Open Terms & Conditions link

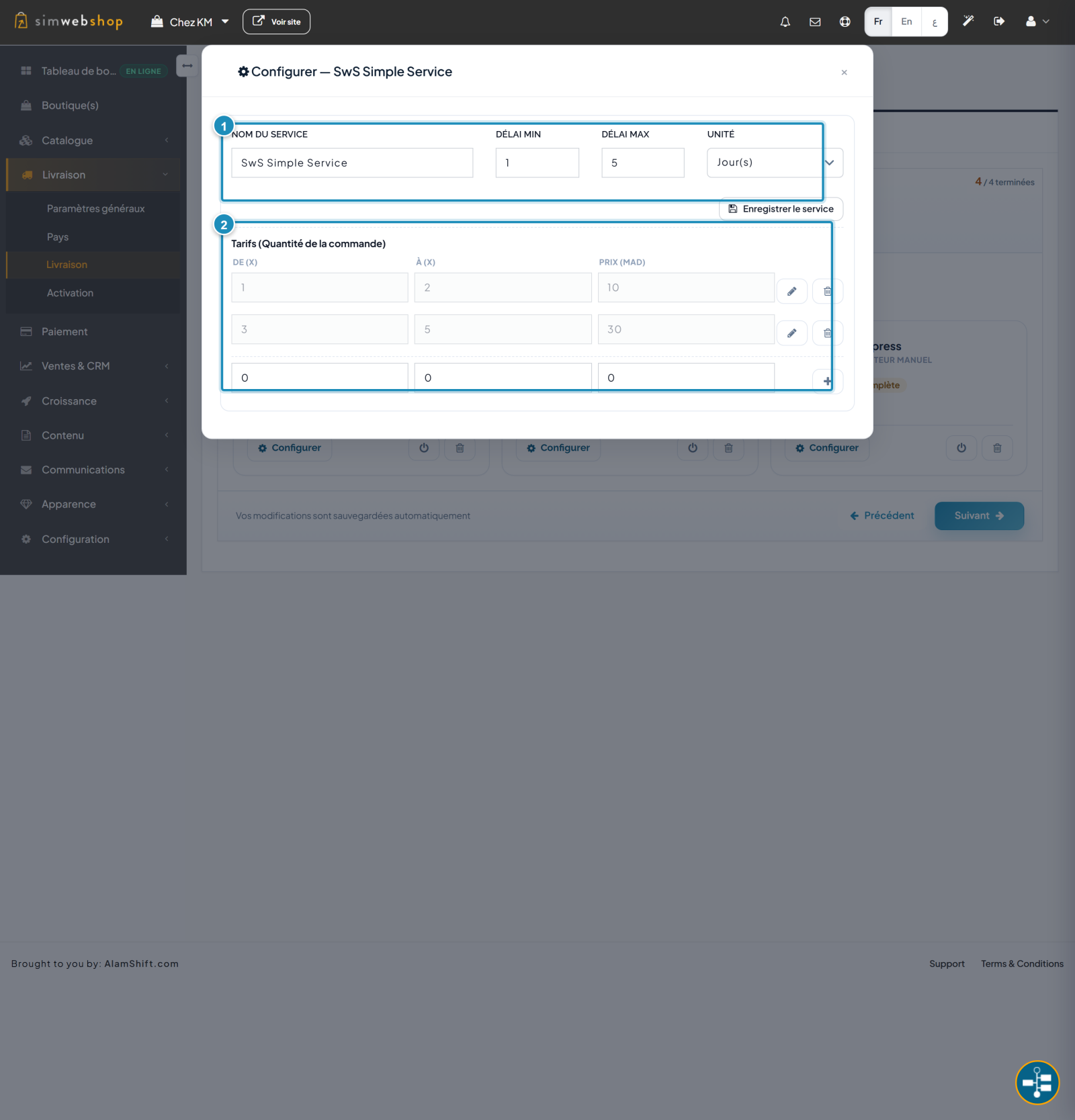tap(1022, 963)
